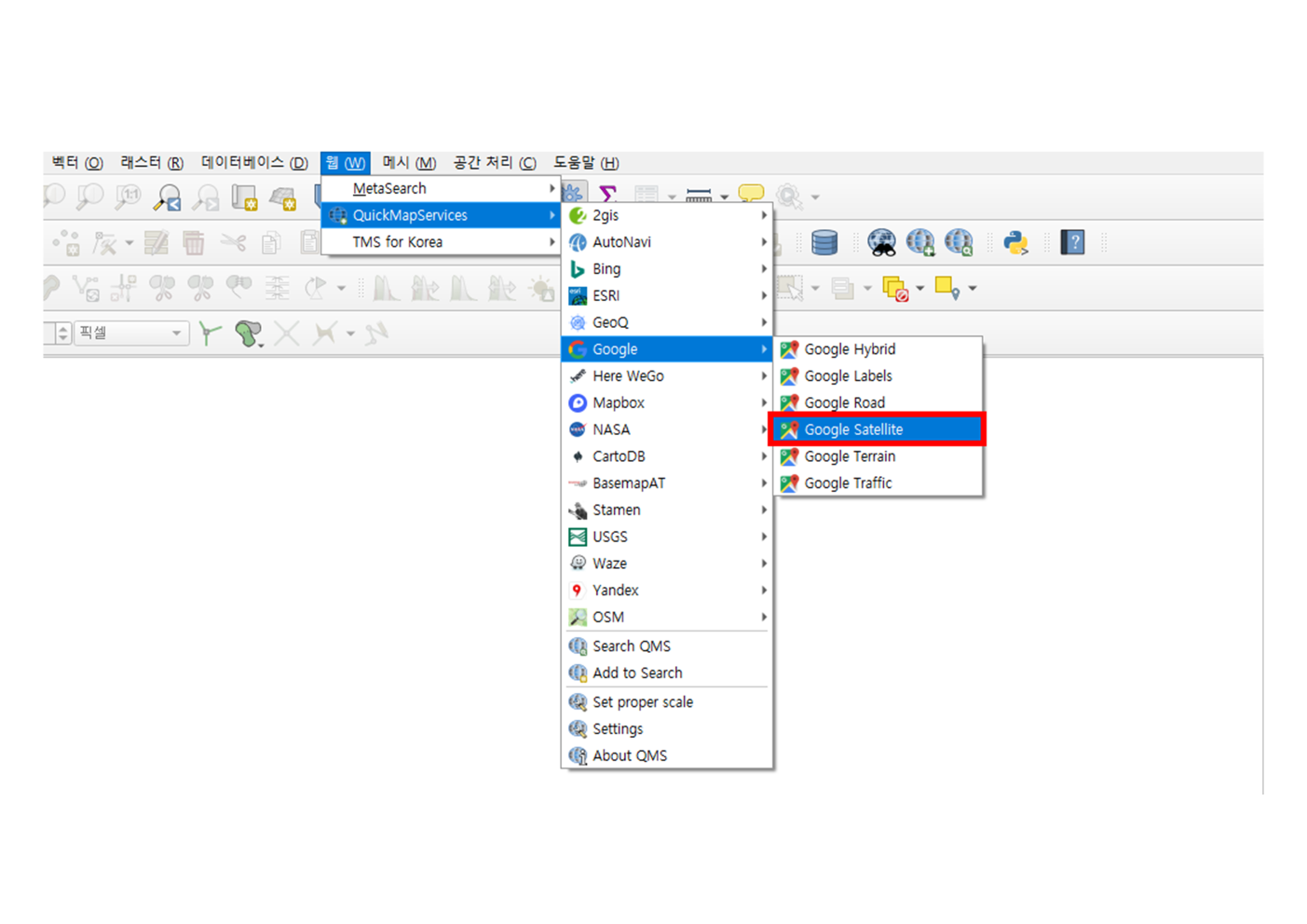Choose Add to Search entry
Screen dimensions: 1307x924
point(667,673)
